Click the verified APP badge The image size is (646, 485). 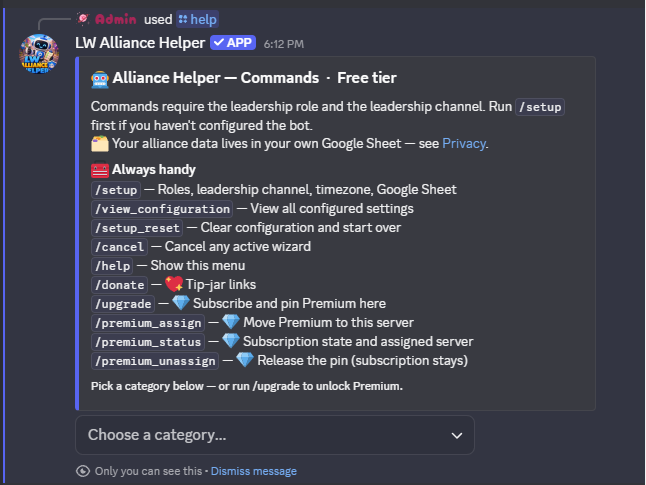tap(233, 42)
